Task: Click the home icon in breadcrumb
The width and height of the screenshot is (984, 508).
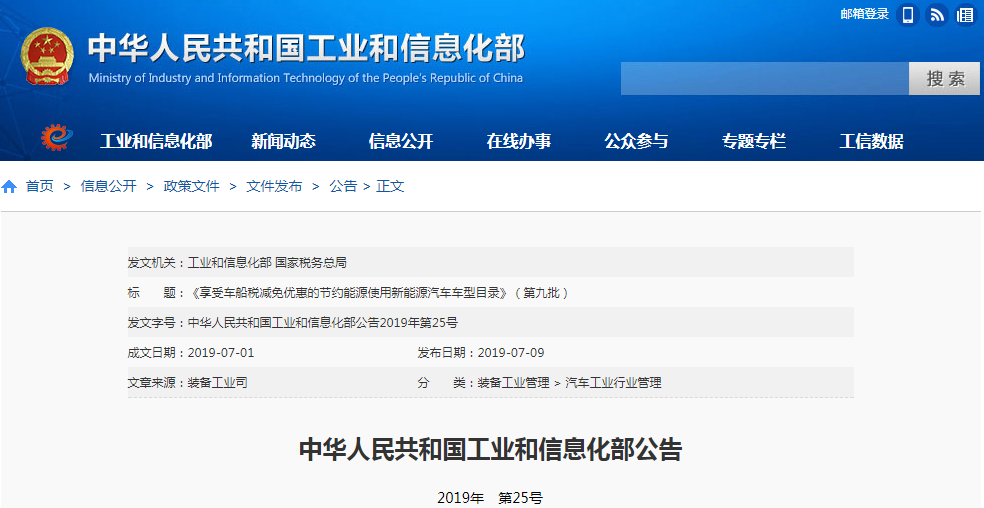Action: pyautogui.click(x=10, y=187)
